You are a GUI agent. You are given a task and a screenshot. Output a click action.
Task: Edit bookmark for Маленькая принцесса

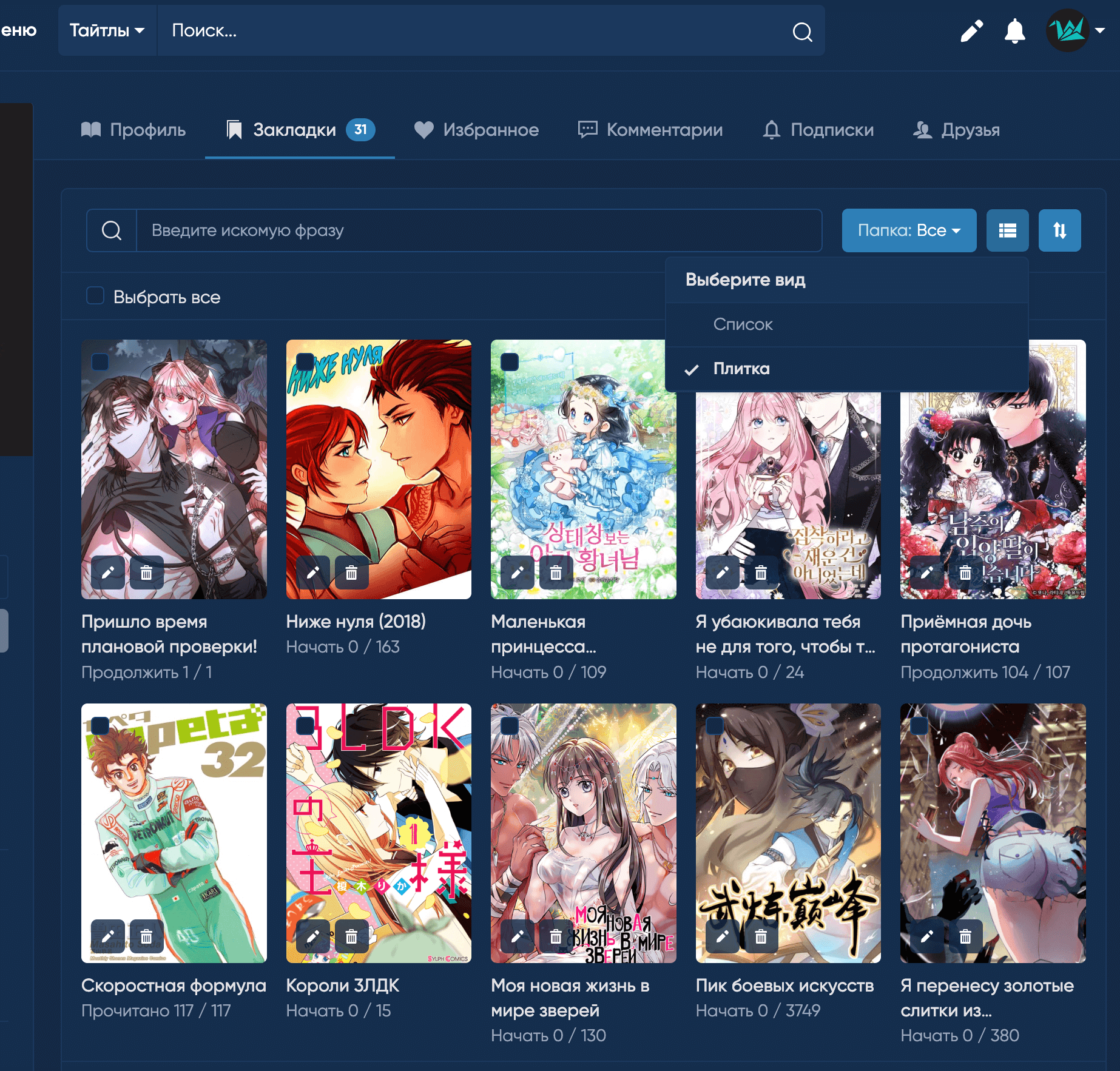[x=518, y=572]
